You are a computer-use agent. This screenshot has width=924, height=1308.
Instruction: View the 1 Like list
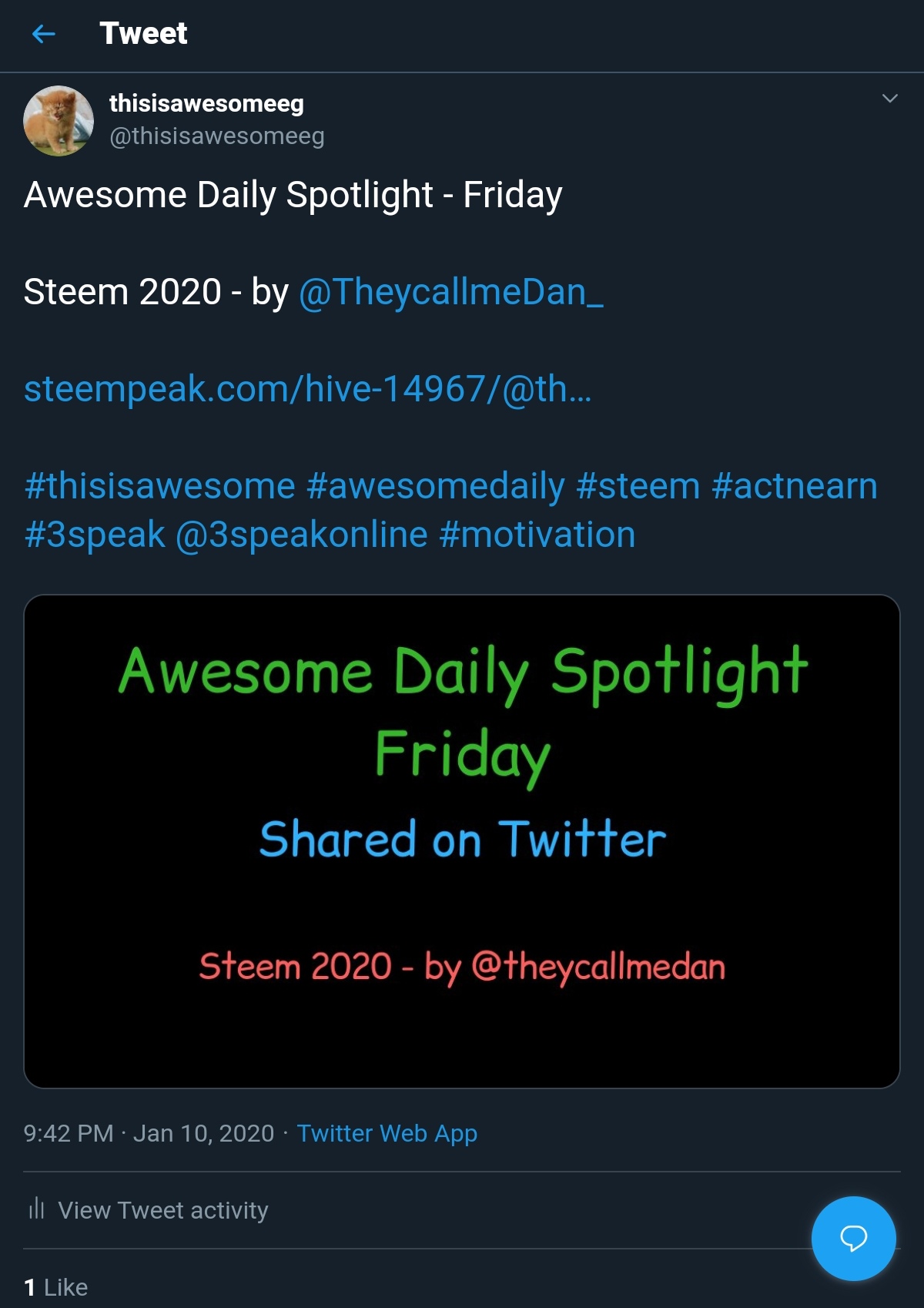tap(56, 1287)
